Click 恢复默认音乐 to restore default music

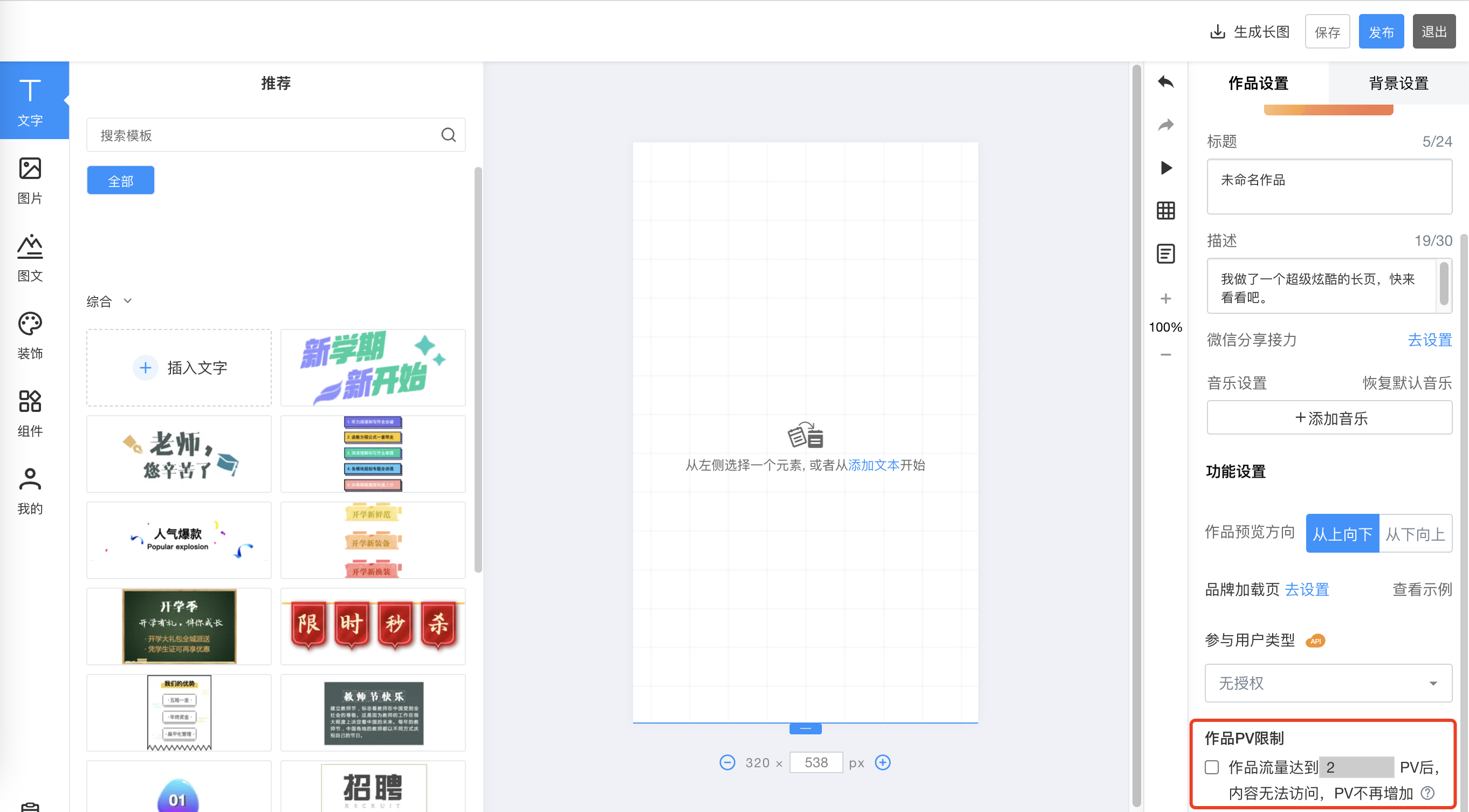(1408, 383)
